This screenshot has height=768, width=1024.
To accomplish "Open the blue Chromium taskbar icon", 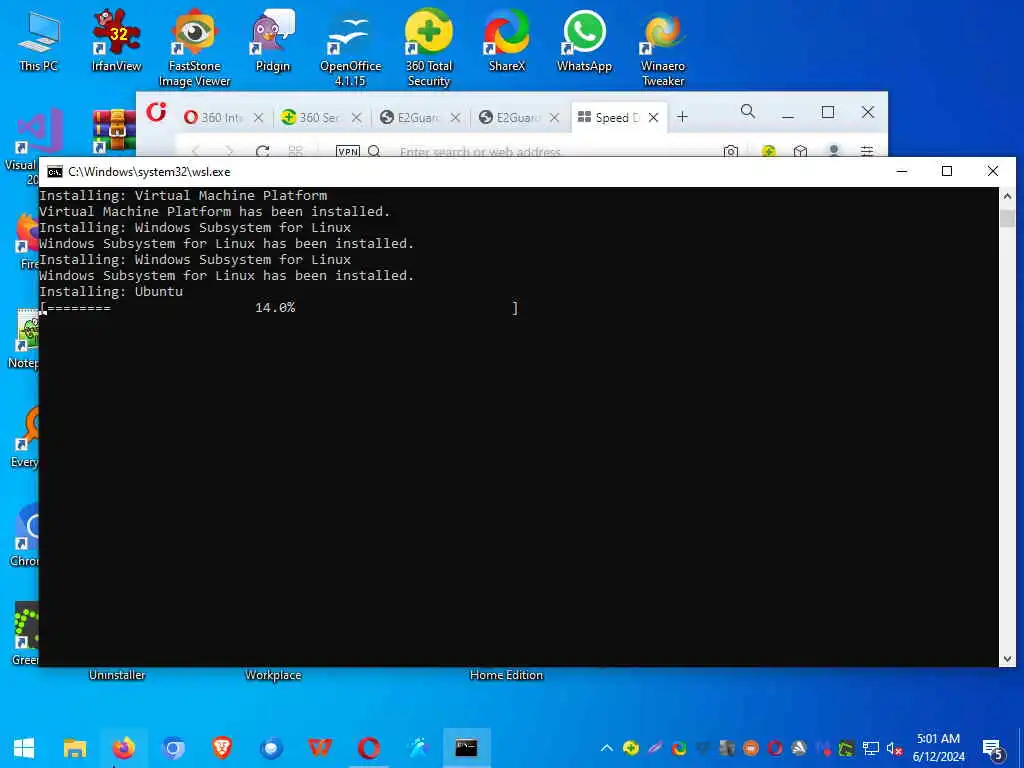I will 173,748.
